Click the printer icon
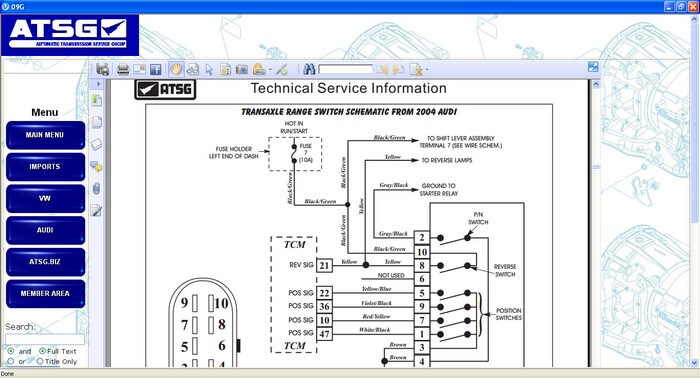 (123, 69)
